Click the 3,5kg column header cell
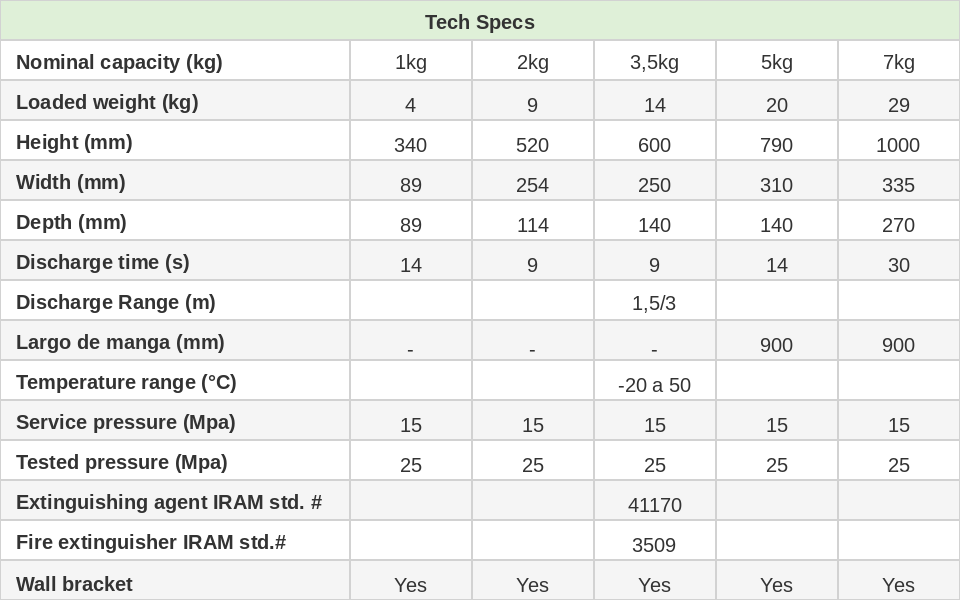960x601 pixels. [654, 62]
